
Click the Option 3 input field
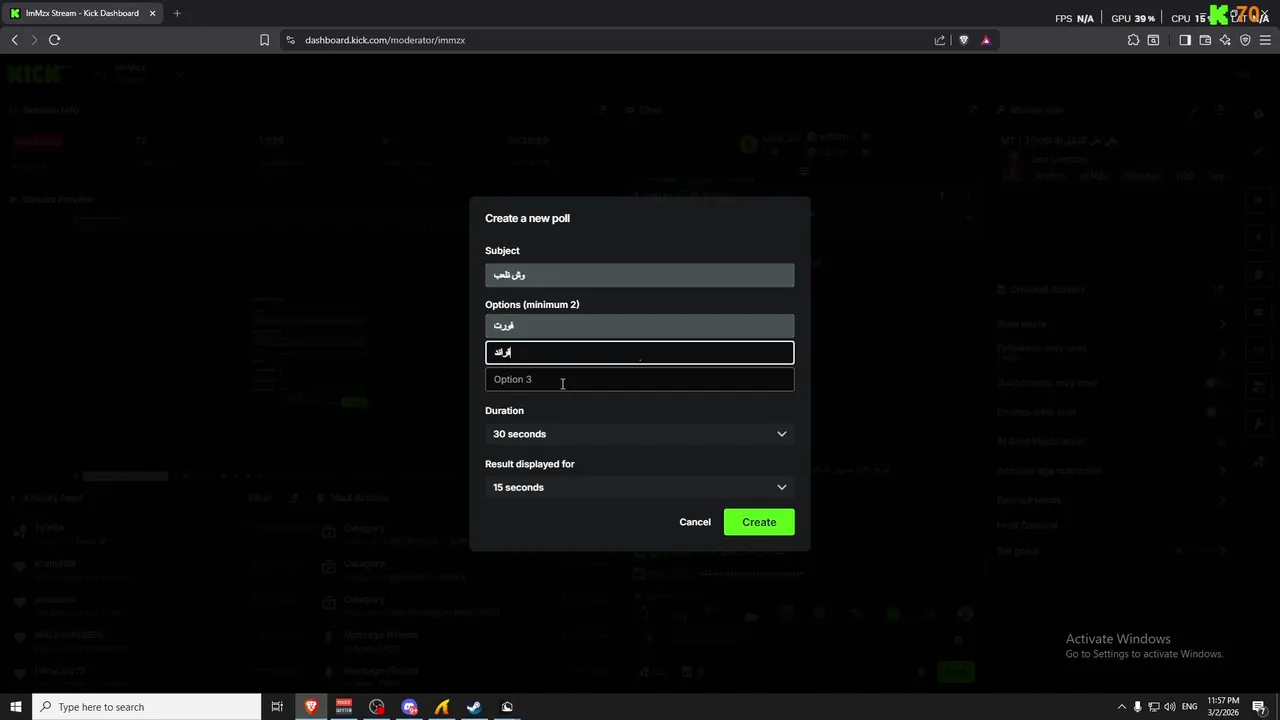coord(640,379)
